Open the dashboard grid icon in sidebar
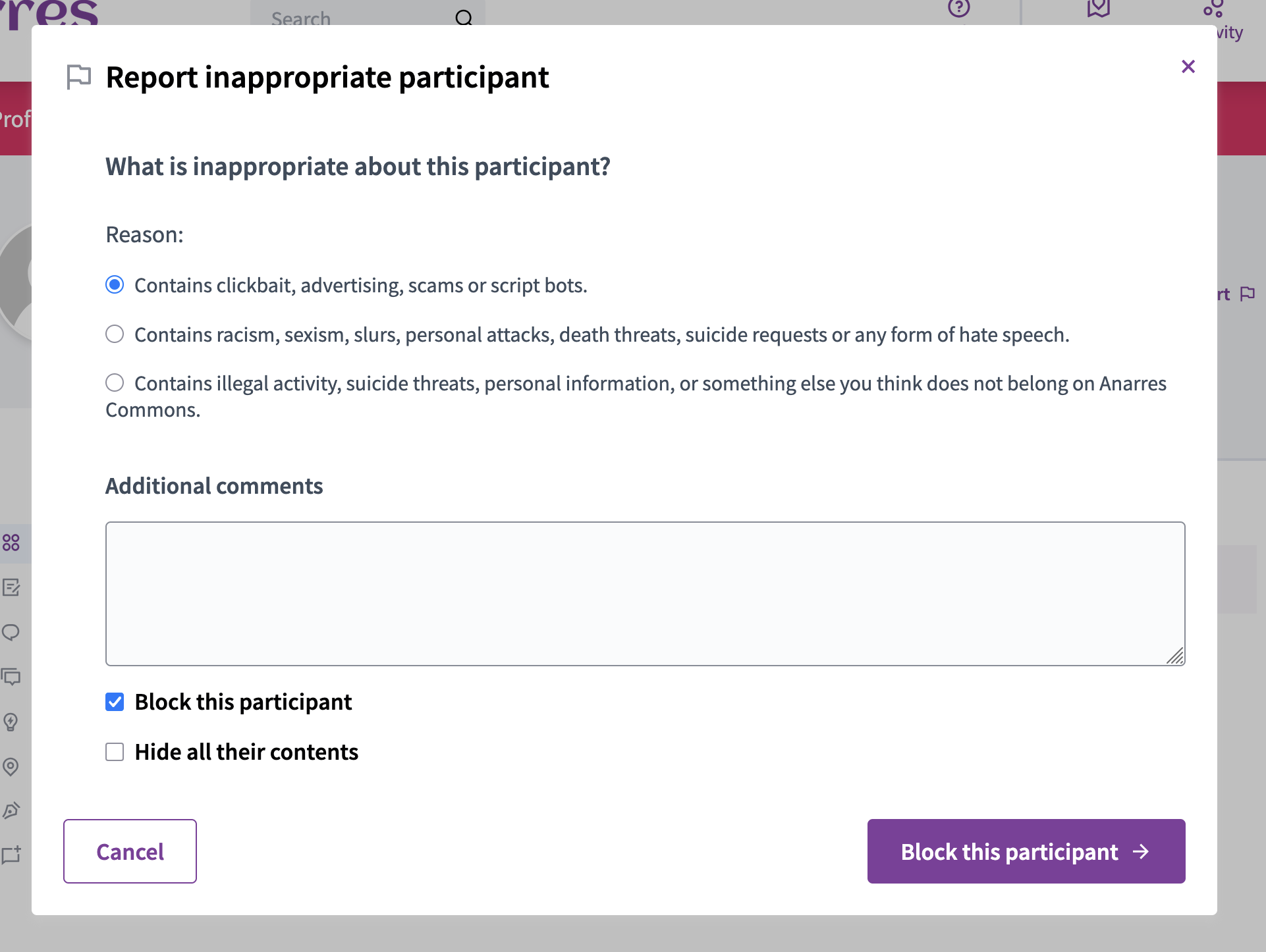 [11, 543]
